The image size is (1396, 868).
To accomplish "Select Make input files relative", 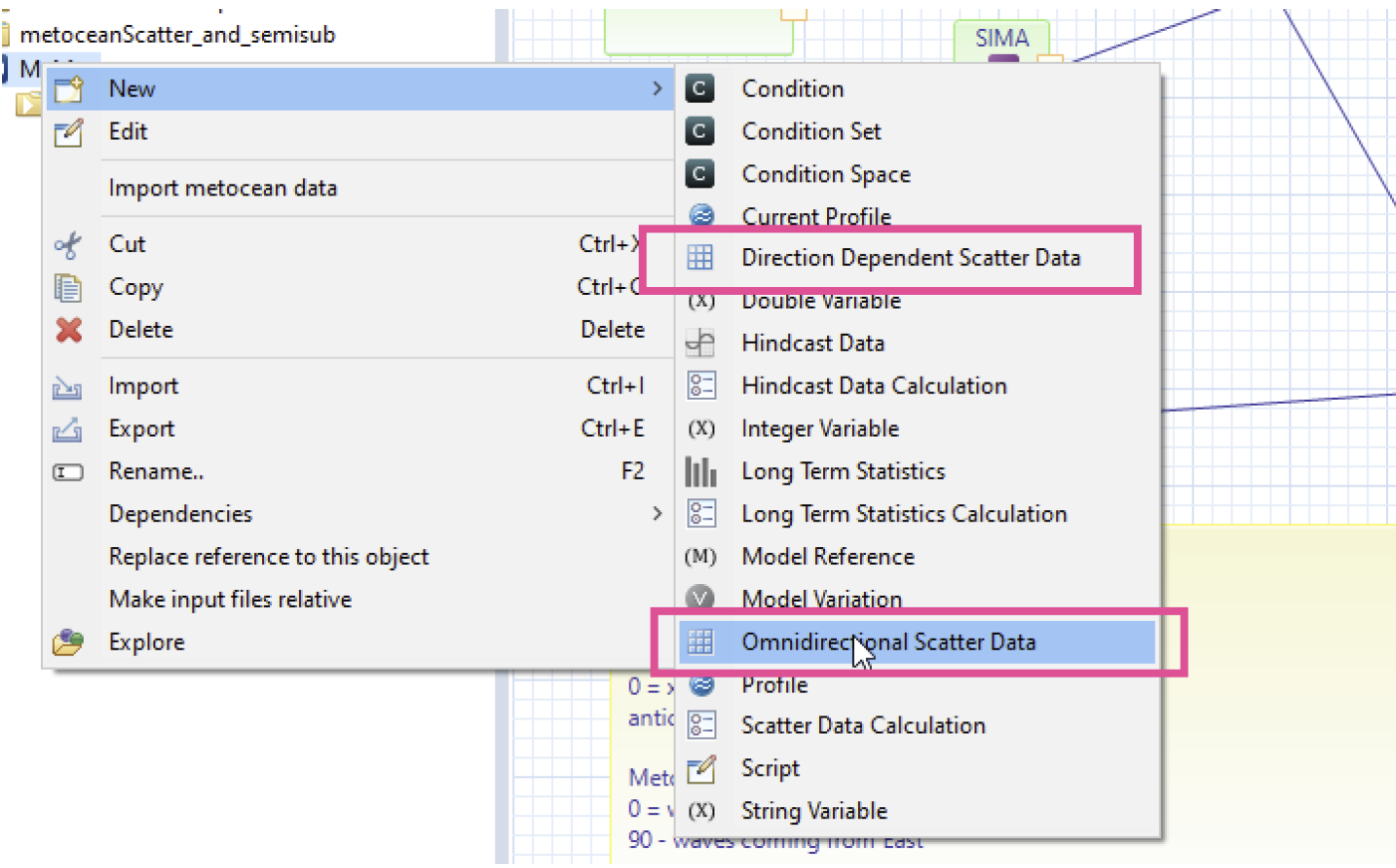I will (x=230, y=600).
